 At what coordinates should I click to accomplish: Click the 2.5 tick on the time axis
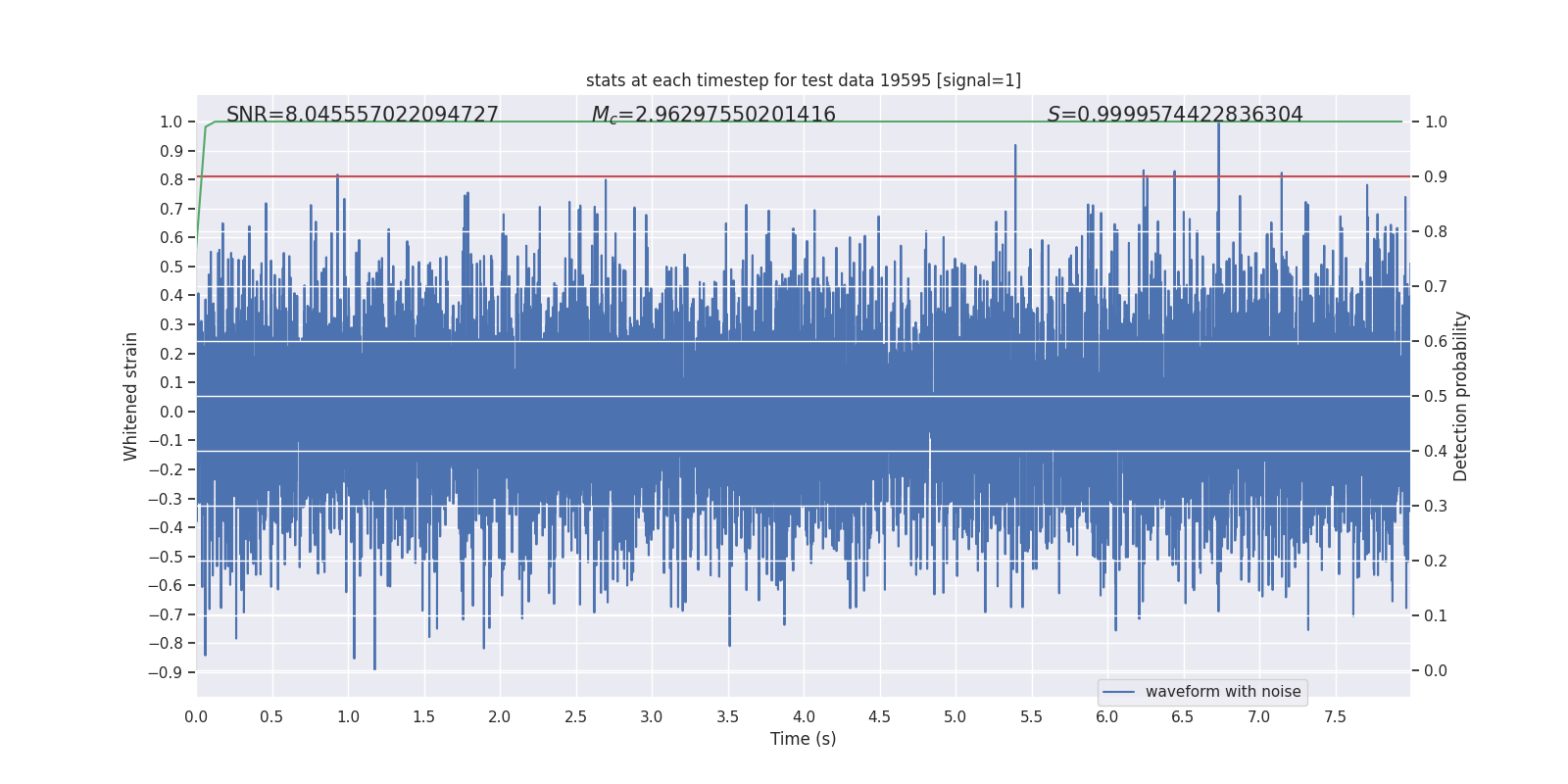coord(575,716)
